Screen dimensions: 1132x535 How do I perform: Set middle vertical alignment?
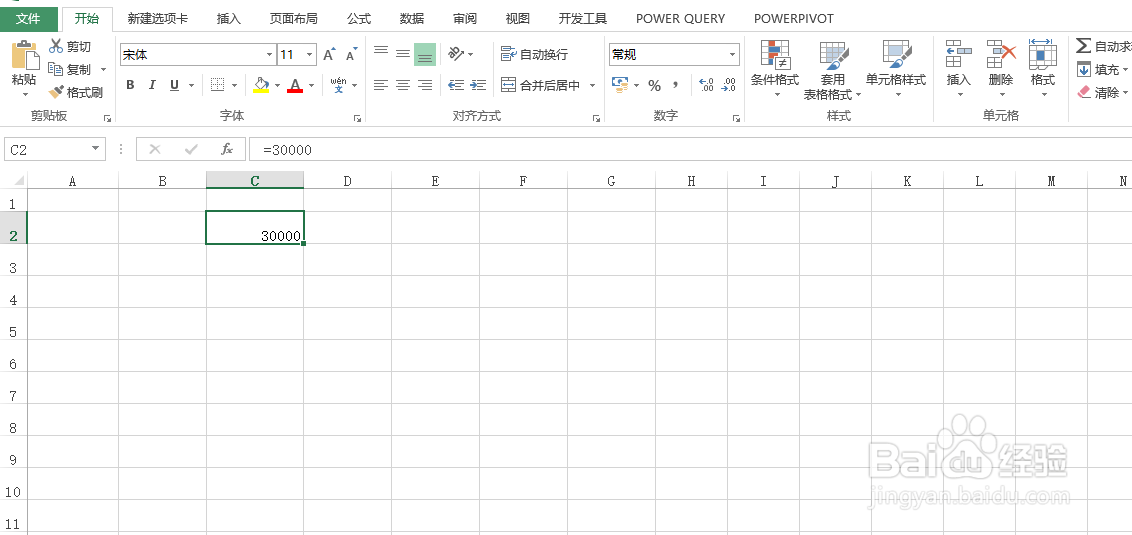click(x=403, y=54)
